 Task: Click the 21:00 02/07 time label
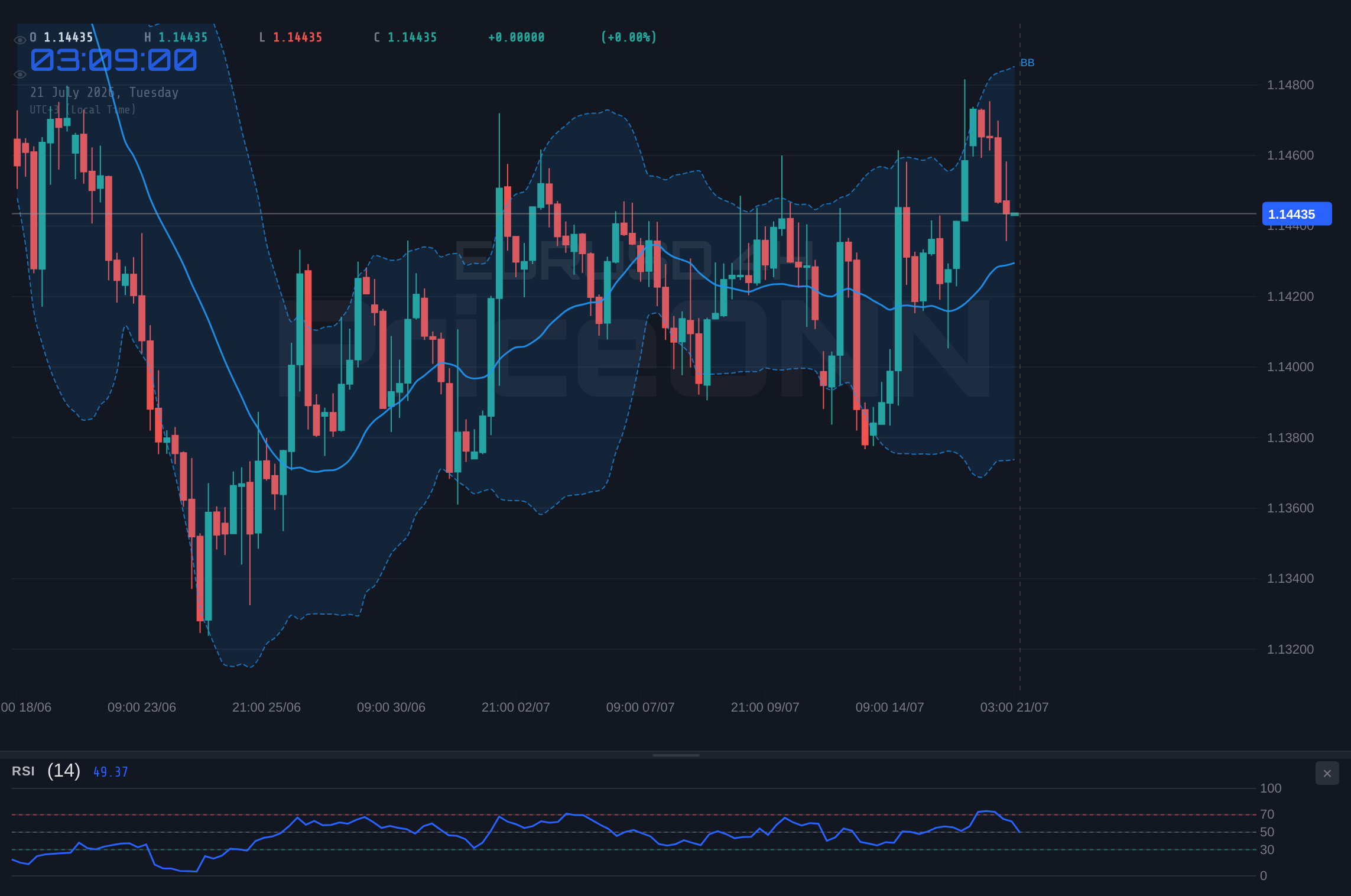point(516,707)
